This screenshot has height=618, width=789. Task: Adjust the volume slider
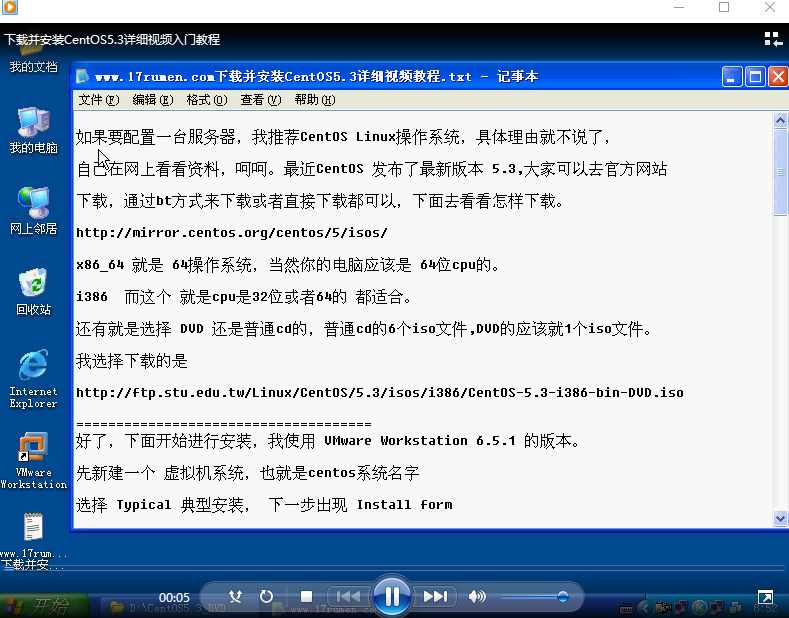point(535,597)
